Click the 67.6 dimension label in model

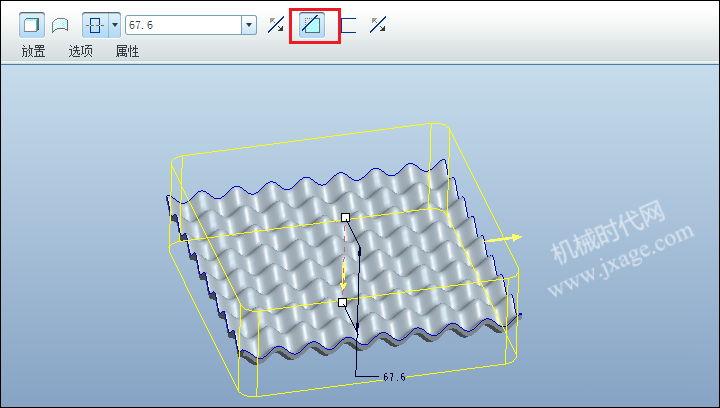(394, 377)
